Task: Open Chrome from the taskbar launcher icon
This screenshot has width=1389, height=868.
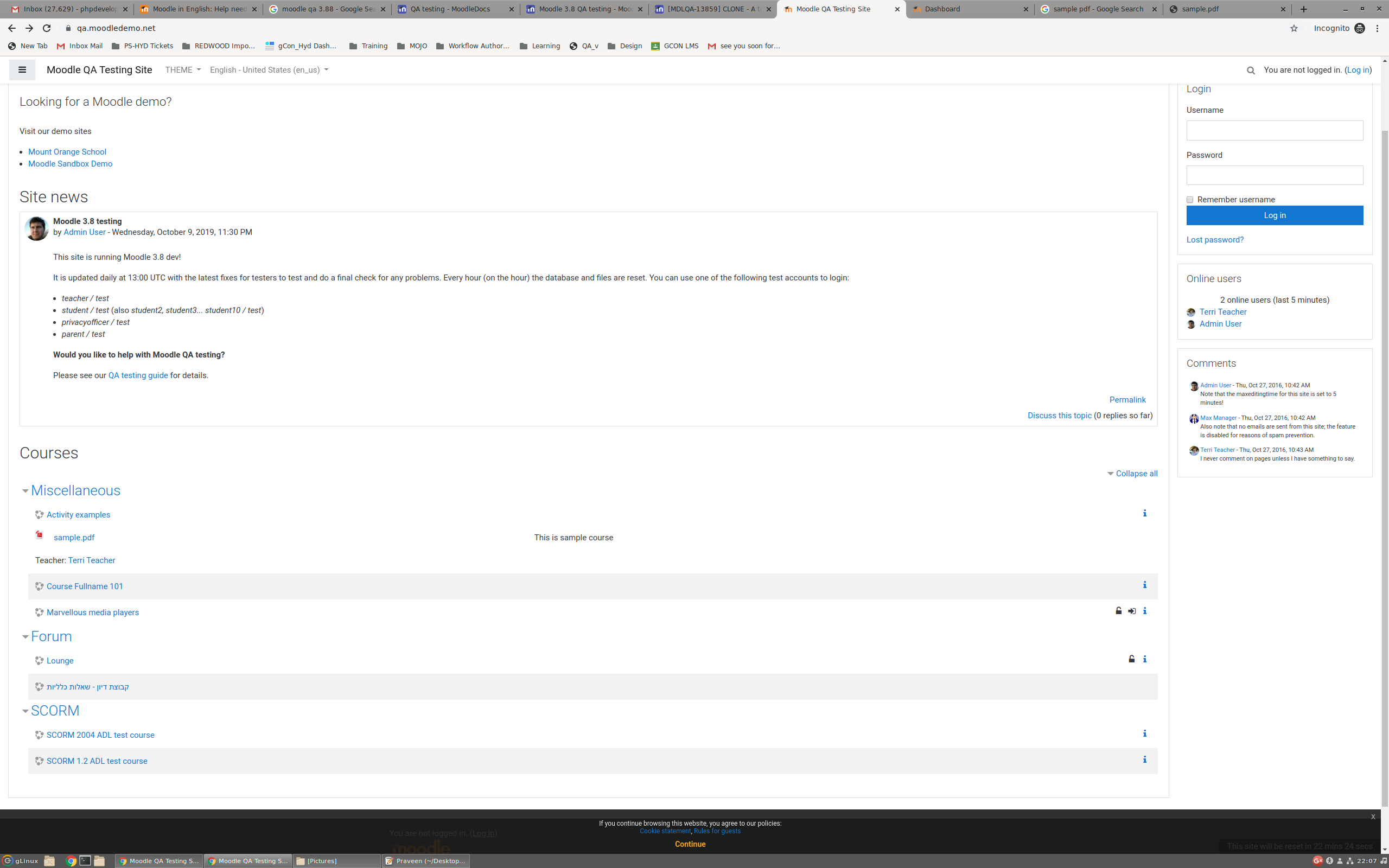Action: [x=71, y=860]
